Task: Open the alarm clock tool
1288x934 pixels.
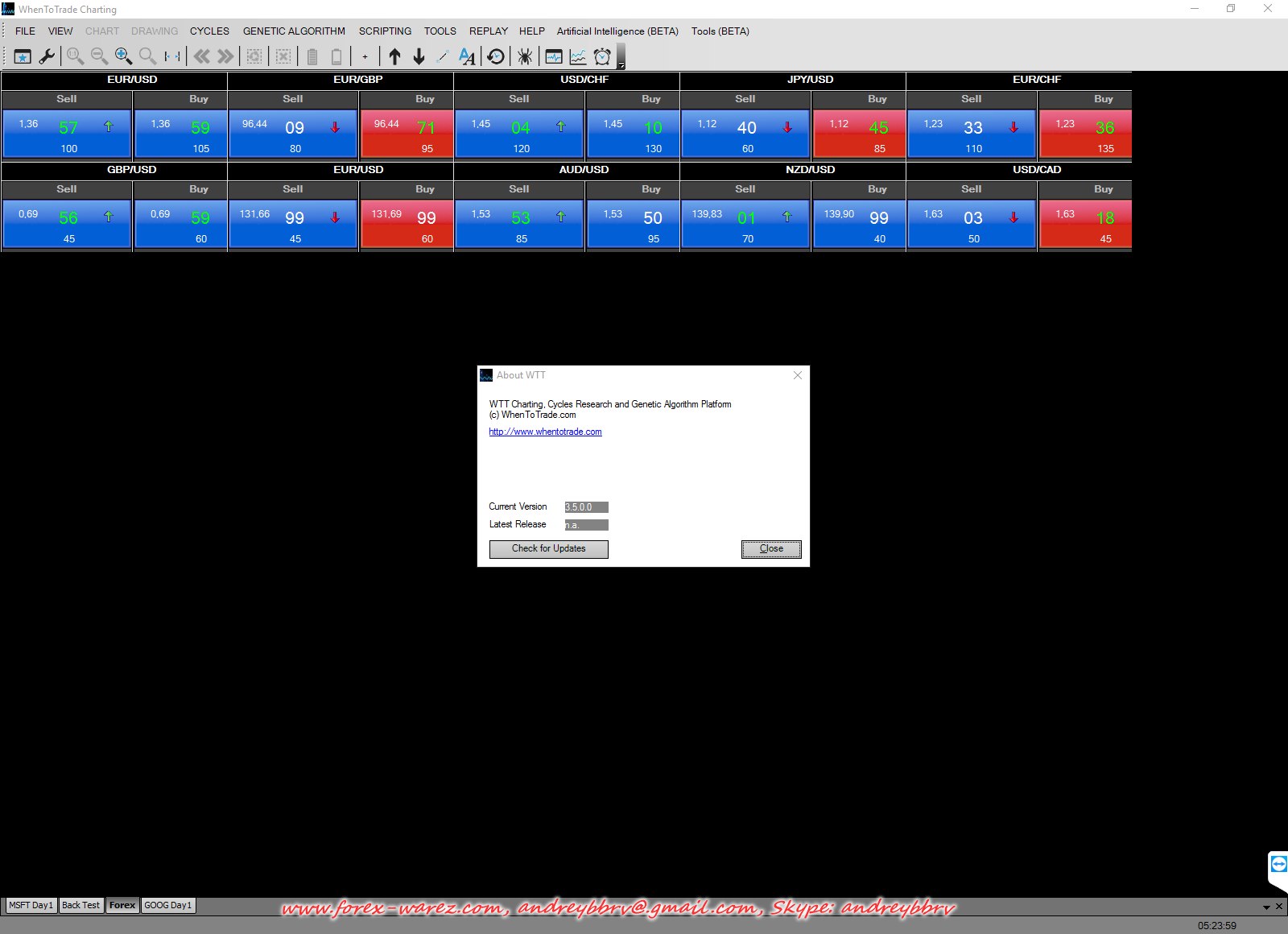Action: [x=602, y=56]
